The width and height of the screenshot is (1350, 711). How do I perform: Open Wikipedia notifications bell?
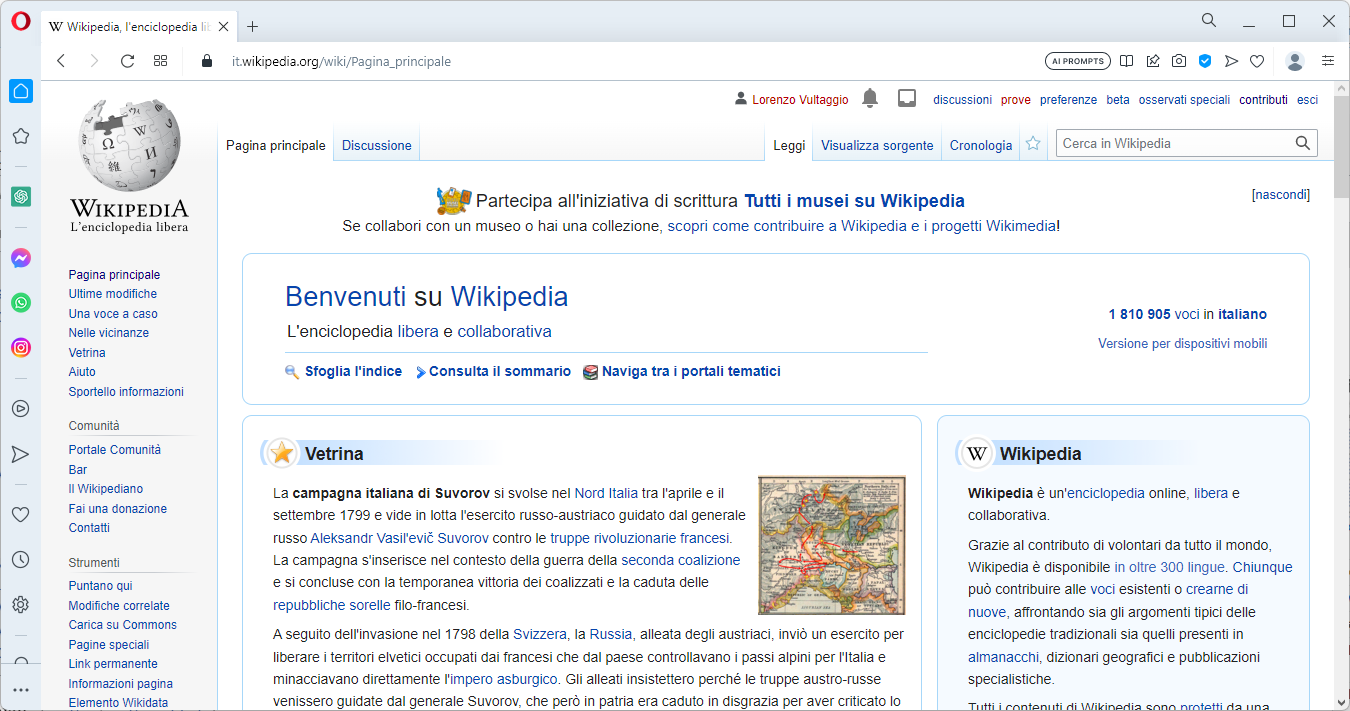pyautogui.click(x=870, y=98)
